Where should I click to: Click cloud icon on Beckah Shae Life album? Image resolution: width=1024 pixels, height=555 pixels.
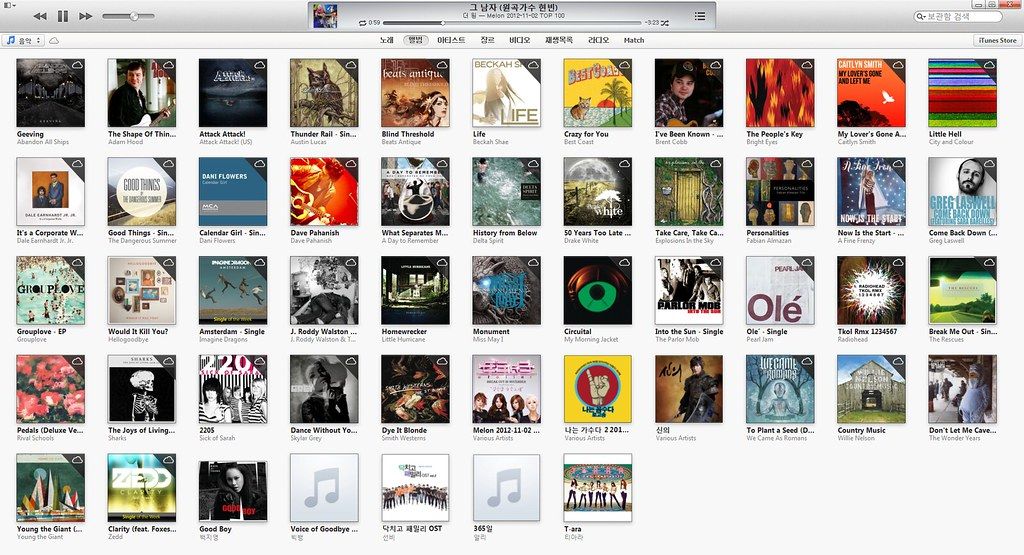click(533, 65)
